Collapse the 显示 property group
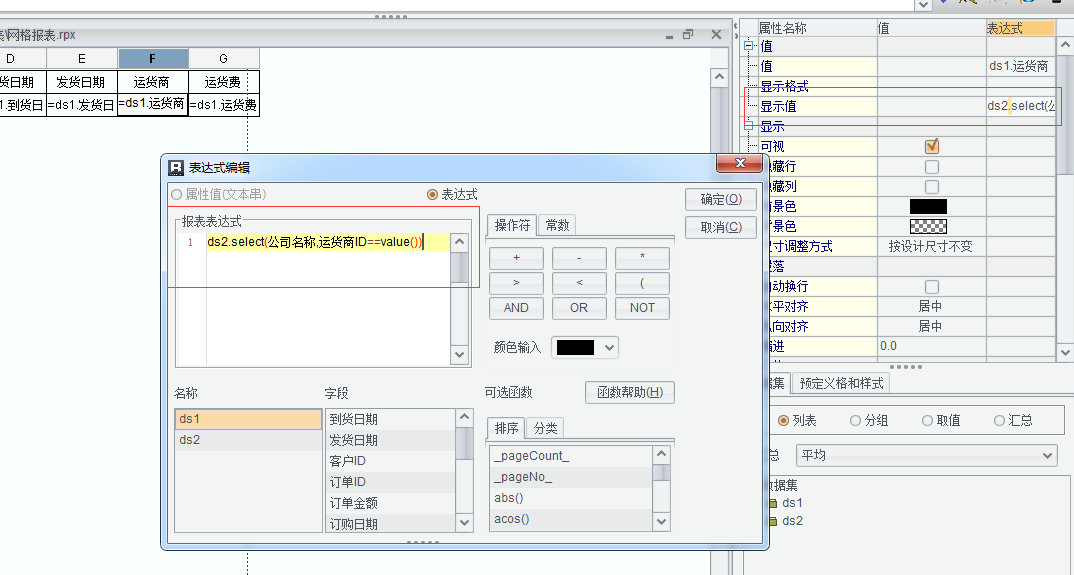Screen dimensions: 1074x575 (x=748, y=126)
